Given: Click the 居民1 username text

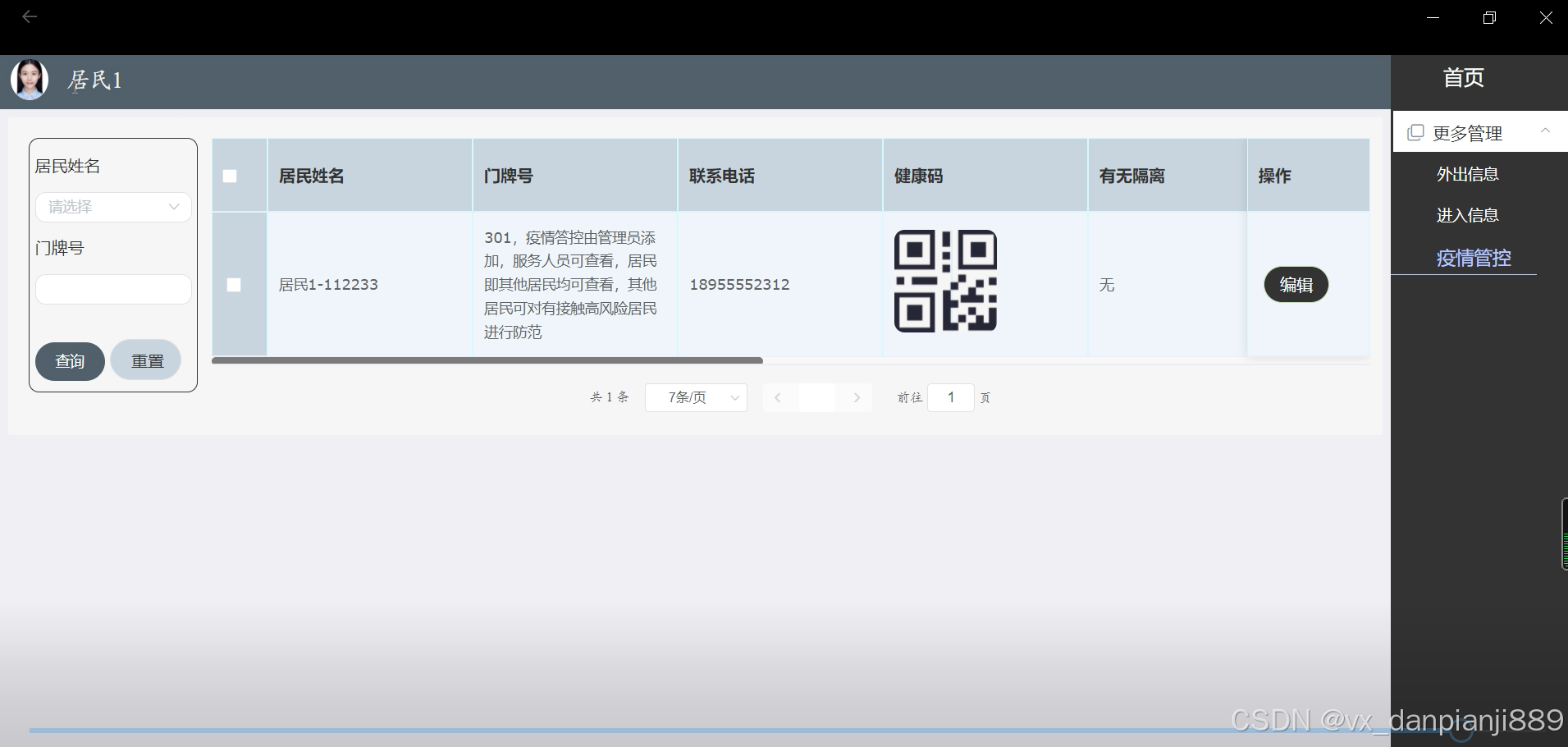Looking at the screenshot, I should 95,80.
